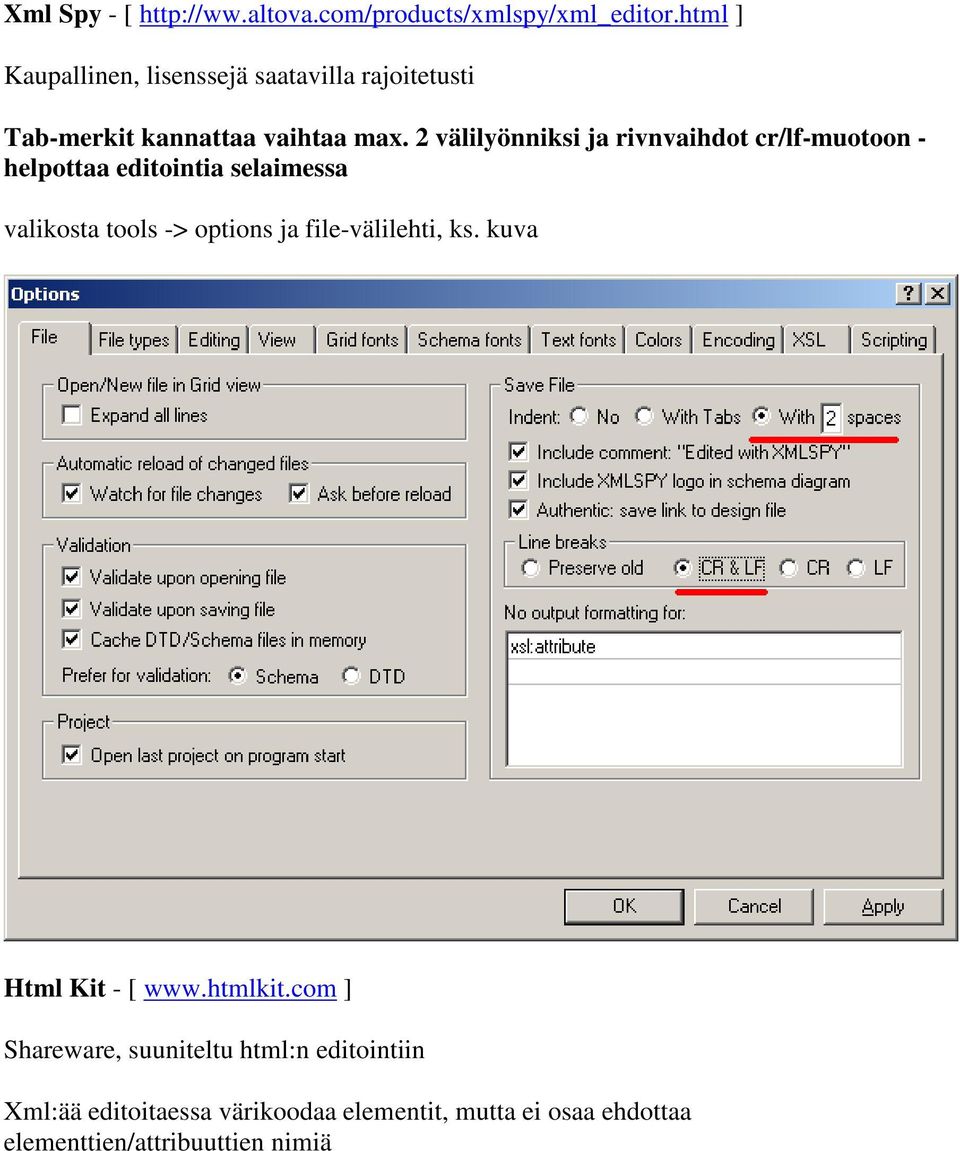Switch to the File types tab
This screenshot has height=1151, width=960.
[134, 340]
